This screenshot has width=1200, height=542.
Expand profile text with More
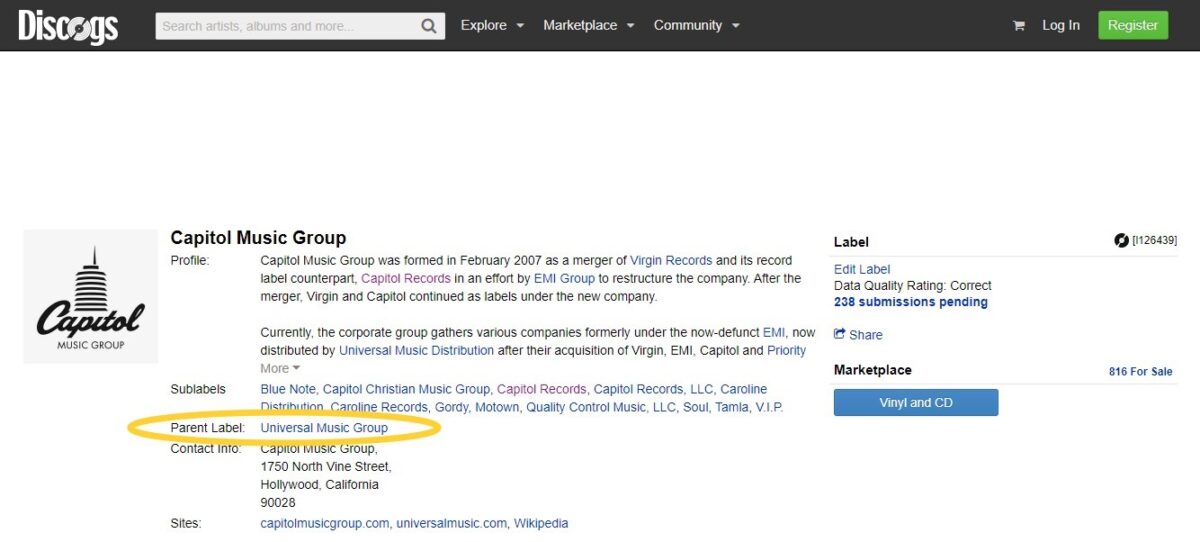click(x=280, y=368)
